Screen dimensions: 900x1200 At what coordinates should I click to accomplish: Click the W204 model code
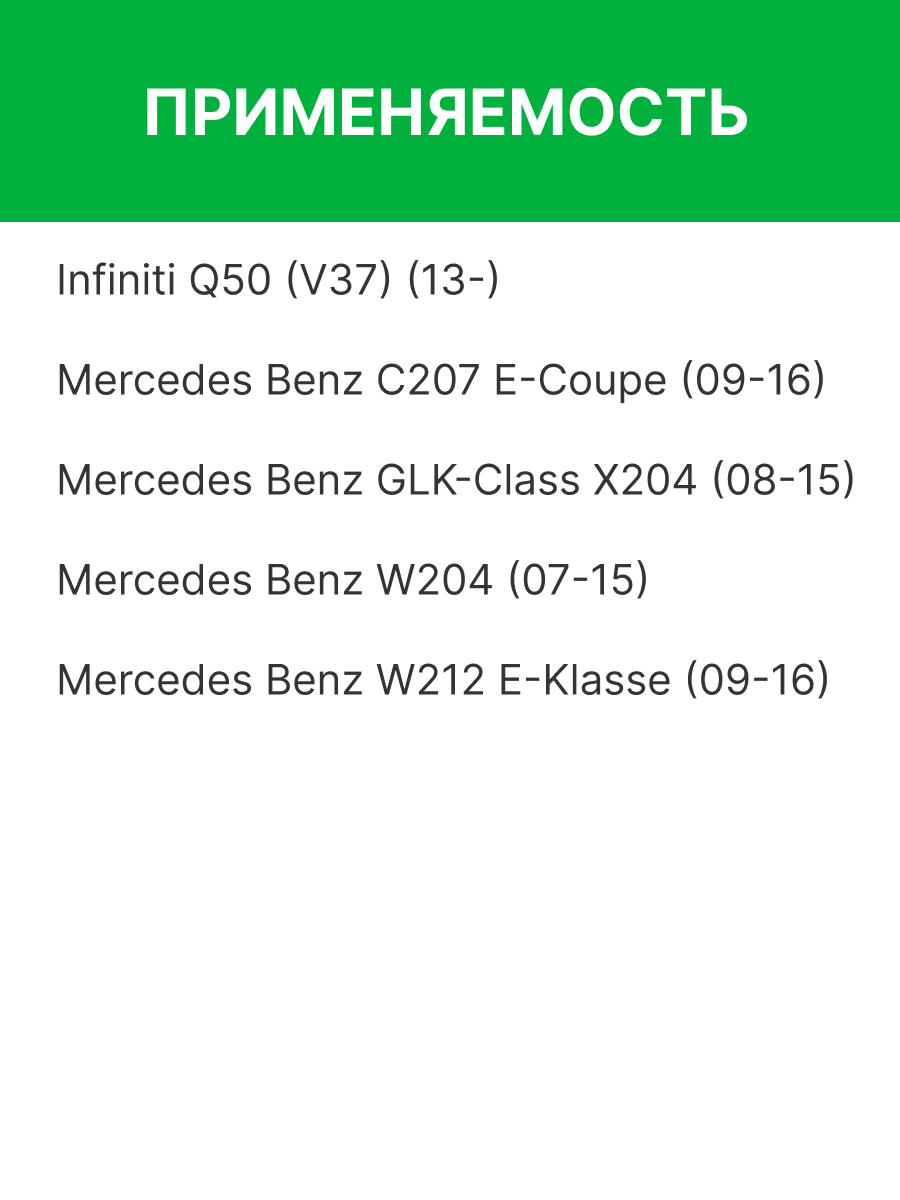click(435, 581)
